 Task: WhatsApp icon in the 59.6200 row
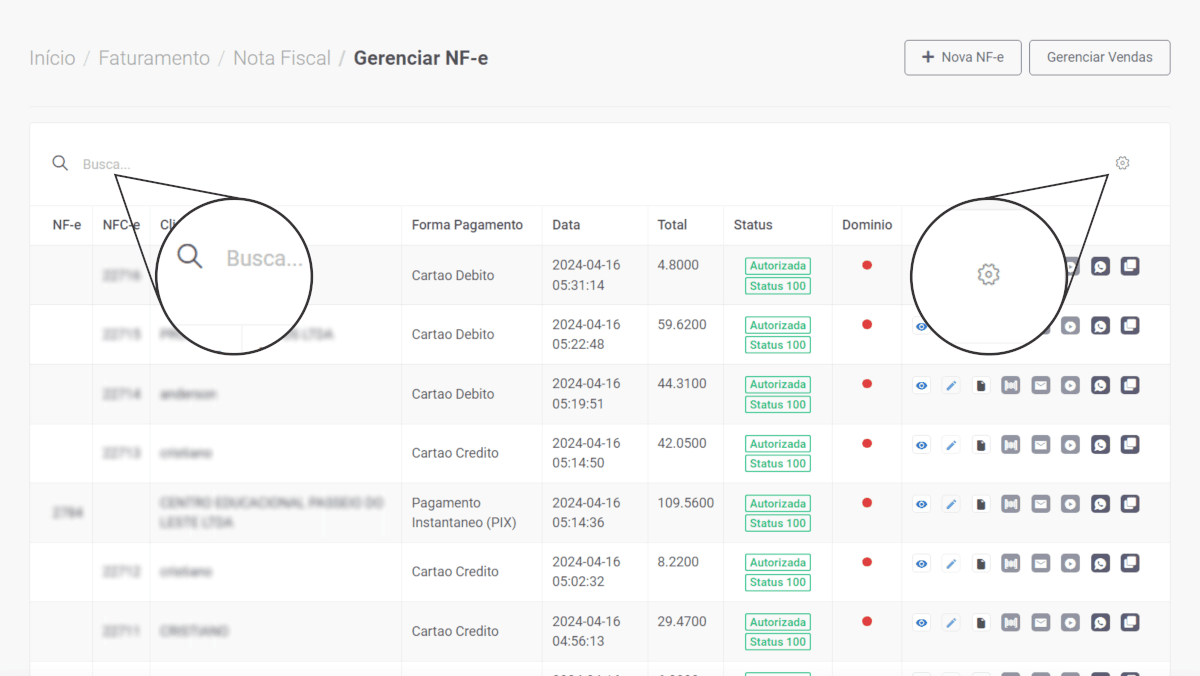pyautogui.click(x=1100, y=325)
